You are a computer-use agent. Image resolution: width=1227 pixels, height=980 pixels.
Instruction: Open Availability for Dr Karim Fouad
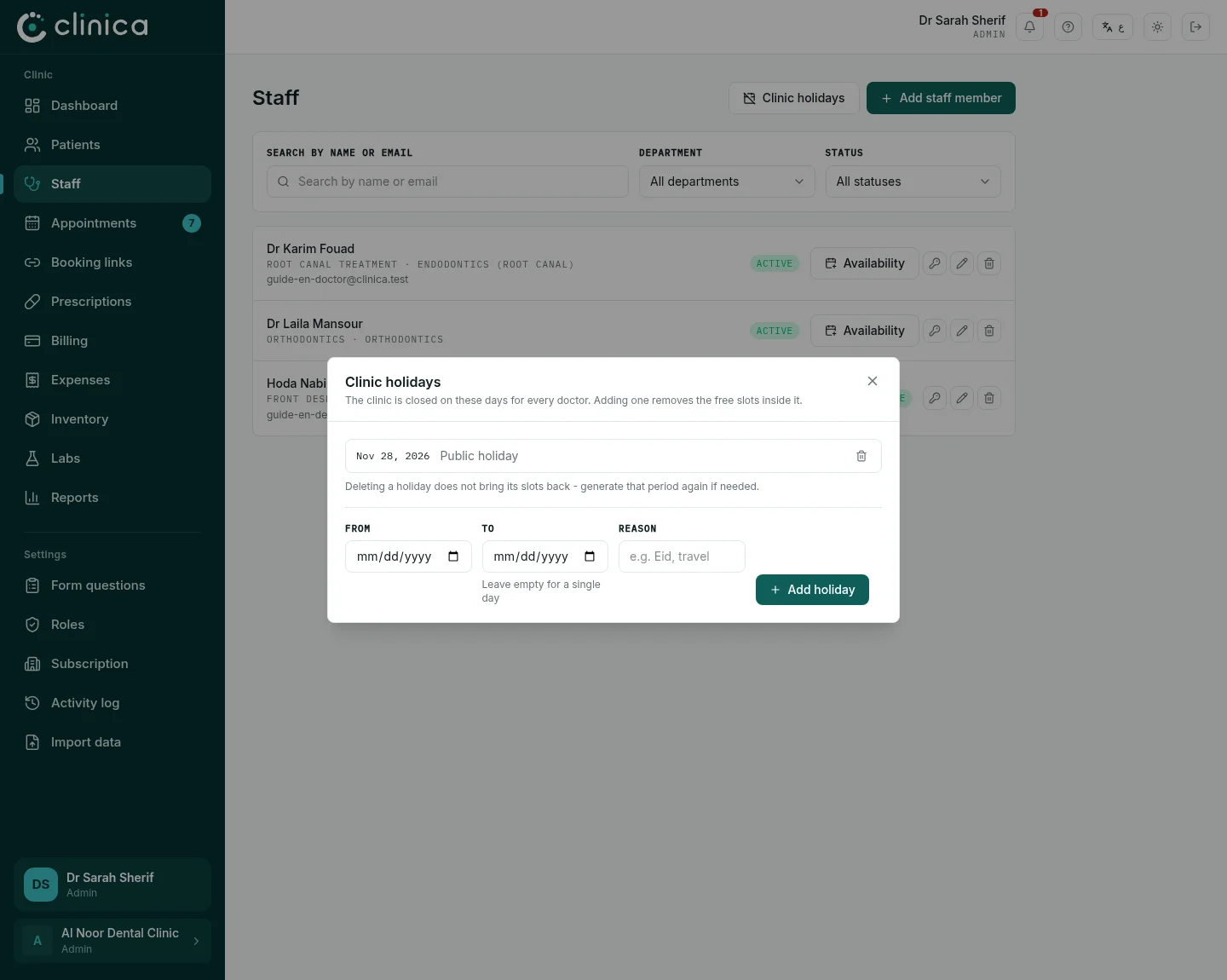click(865, 263)
